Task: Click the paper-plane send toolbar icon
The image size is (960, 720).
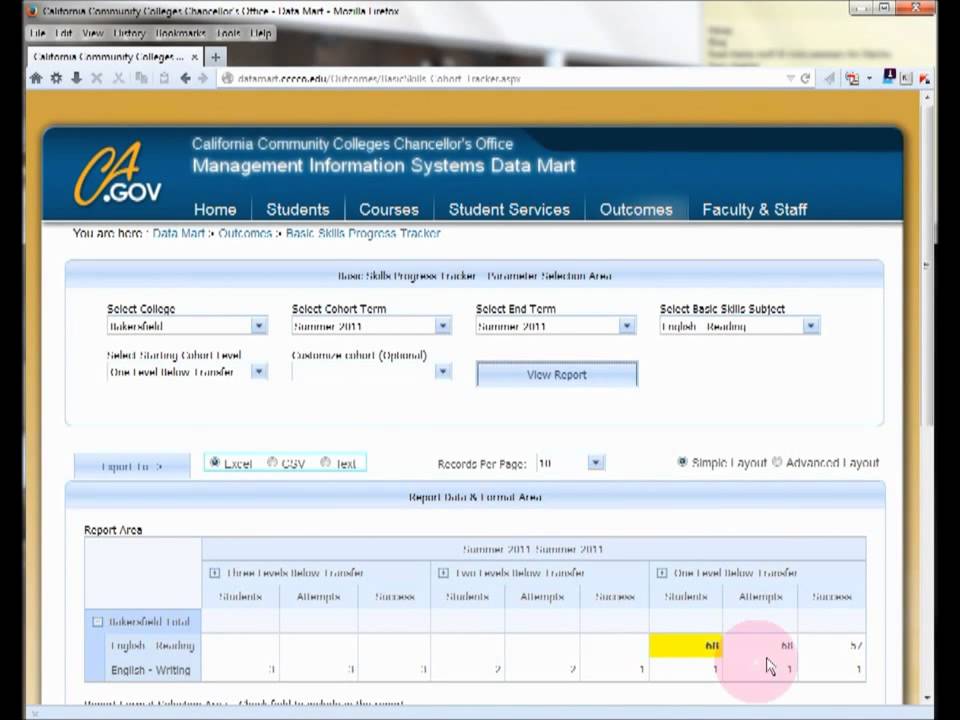Action: pyautogui.click(x=830, y=78)
